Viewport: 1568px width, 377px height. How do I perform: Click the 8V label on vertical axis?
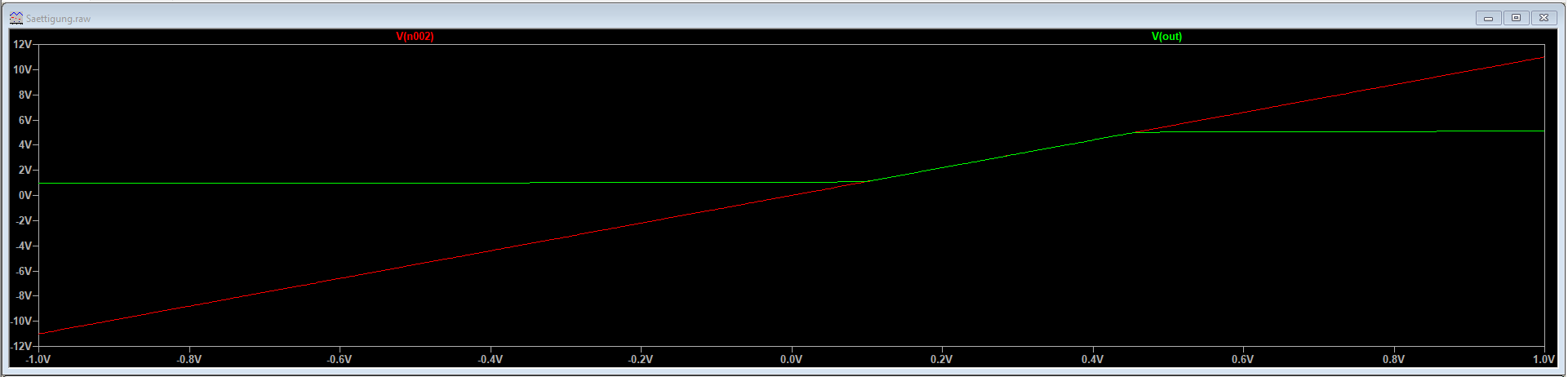[x=25, y=95]
